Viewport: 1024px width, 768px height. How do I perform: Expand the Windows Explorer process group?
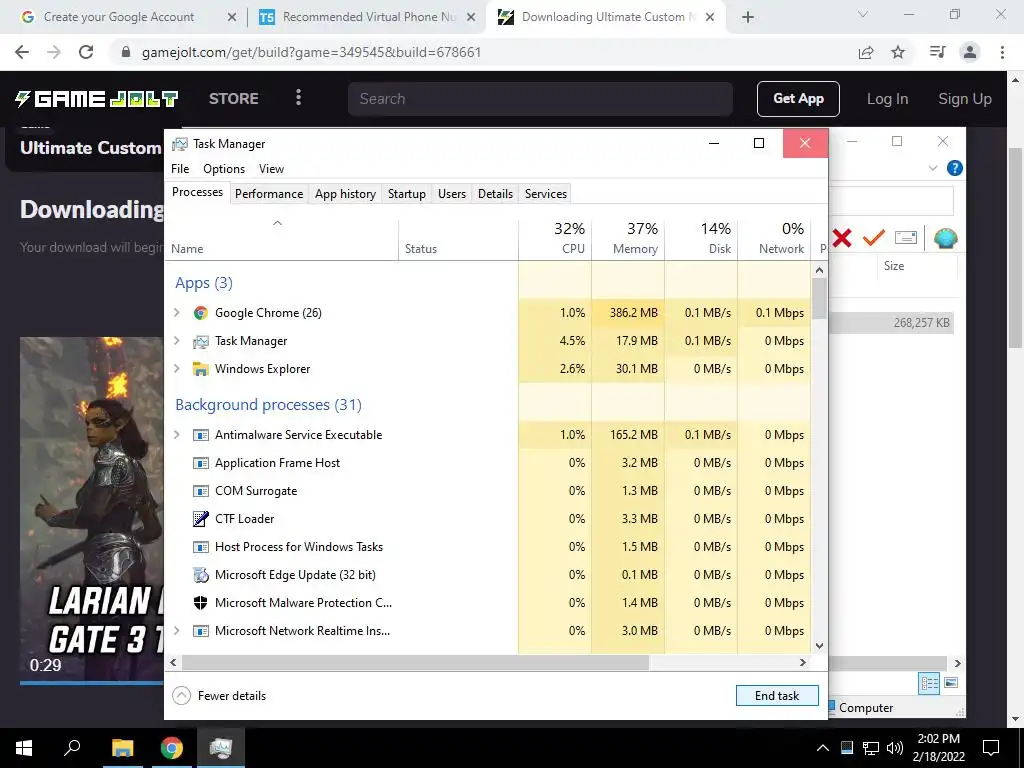pos(176,369)
